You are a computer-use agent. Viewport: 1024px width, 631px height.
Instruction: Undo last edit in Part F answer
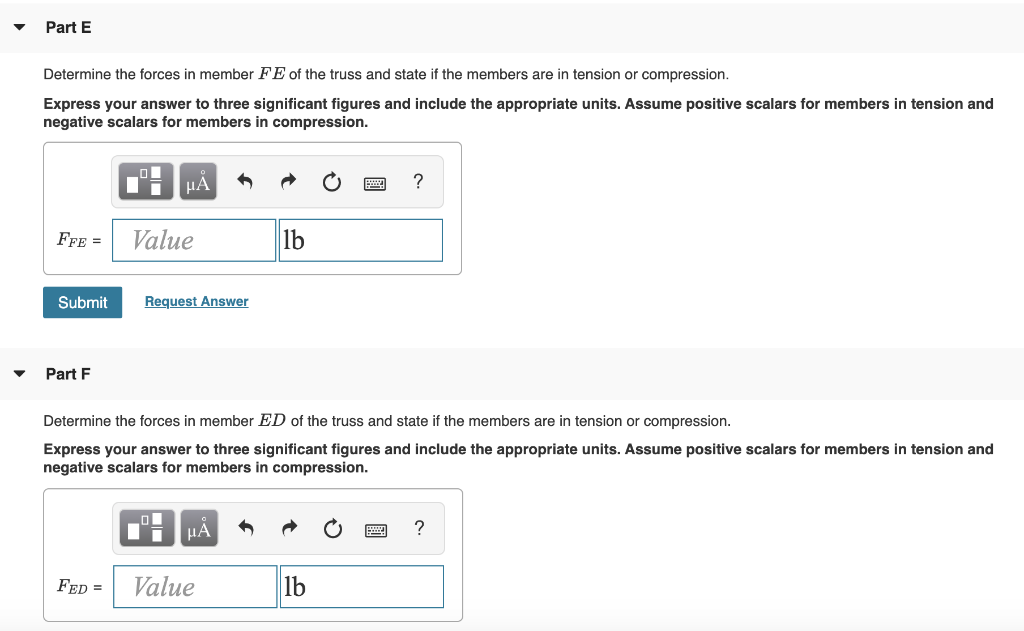point(246,527)
